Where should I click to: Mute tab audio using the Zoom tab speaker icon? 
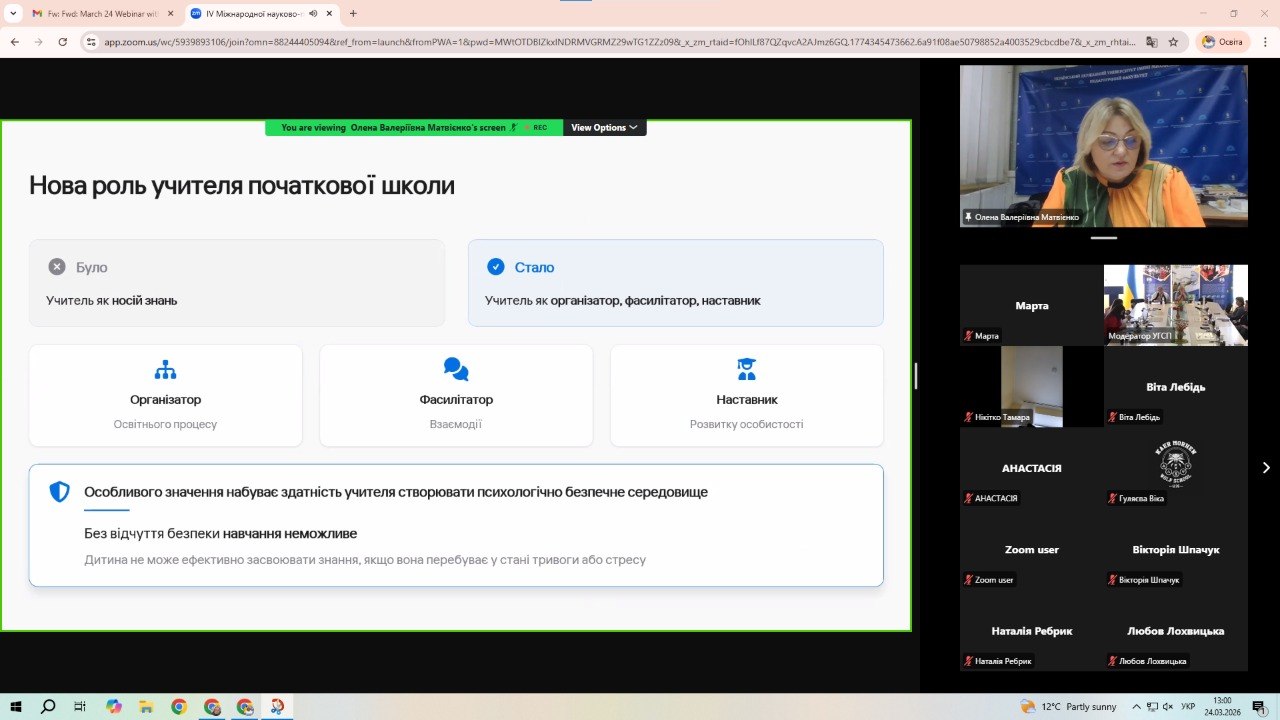pyautogui.click(x=313, y=15)
